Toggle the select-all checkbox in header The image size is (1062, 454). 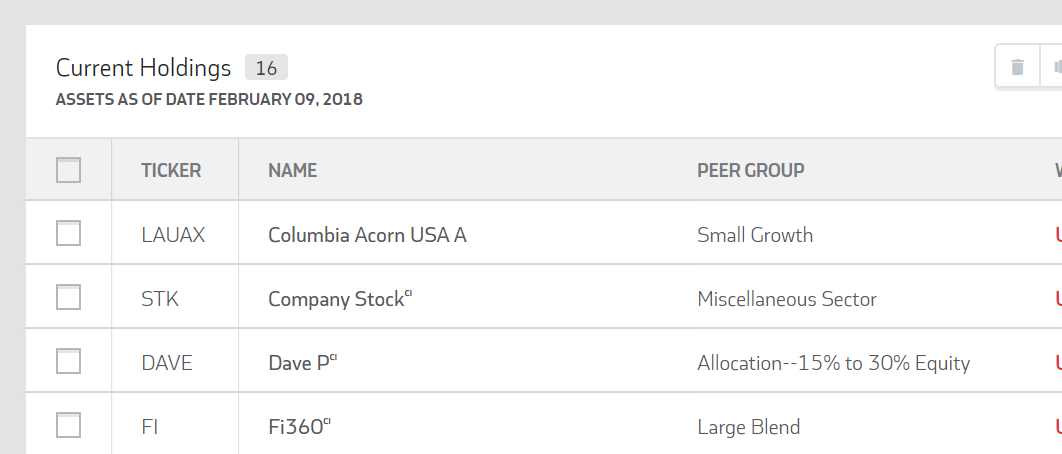point(68,170)
